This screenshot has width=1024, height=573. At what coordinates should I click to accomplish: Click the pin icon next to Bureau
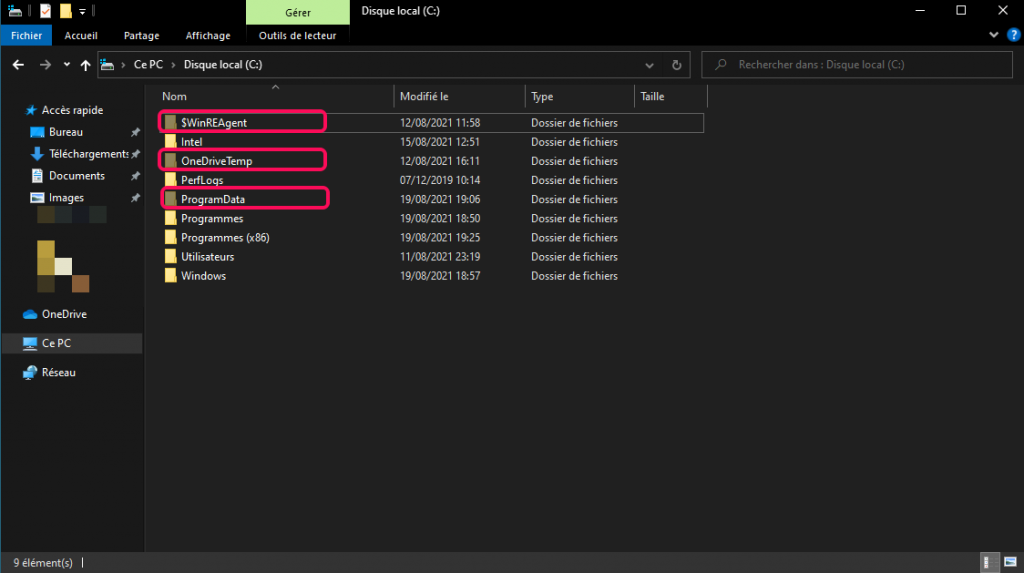135,132
